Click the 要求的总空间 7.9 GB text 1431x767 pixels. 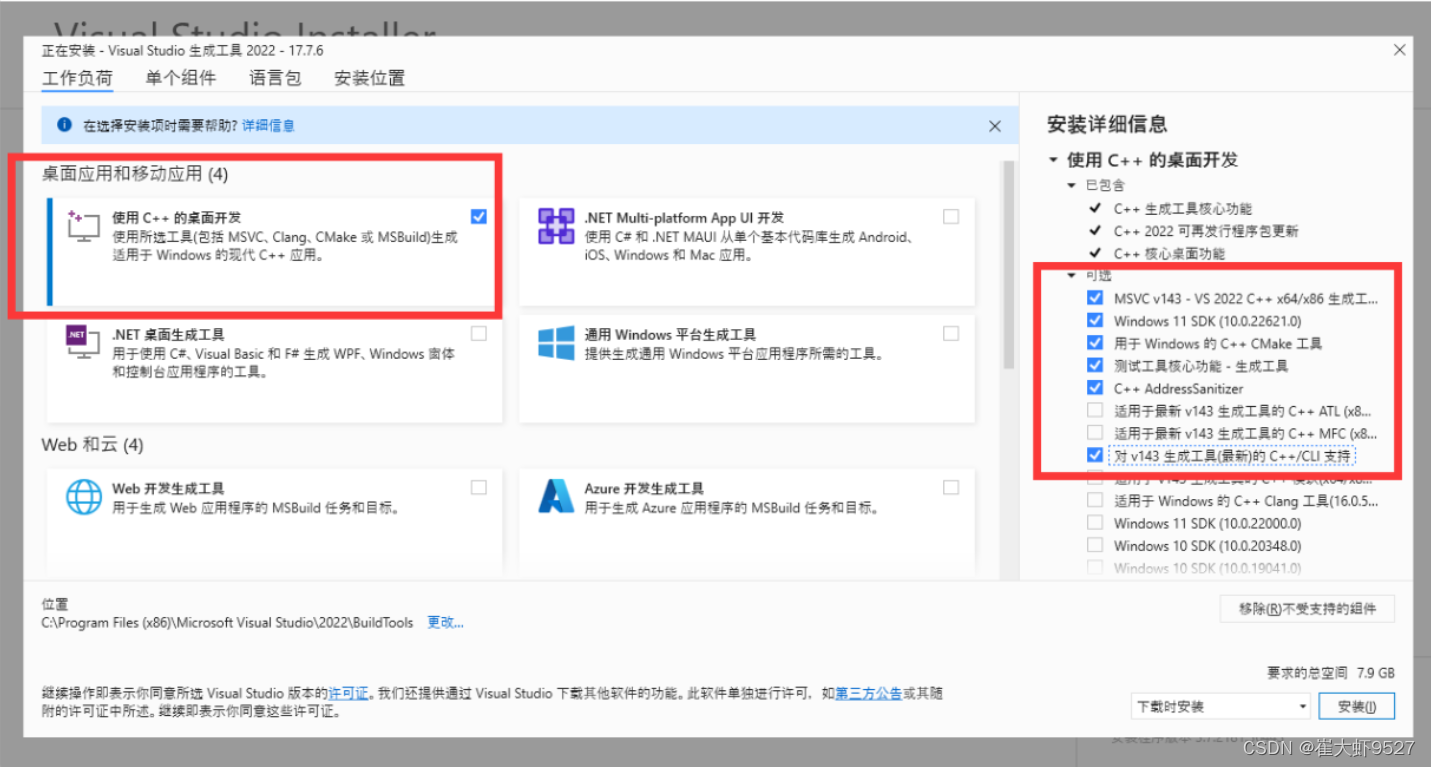click(1330, 672)
